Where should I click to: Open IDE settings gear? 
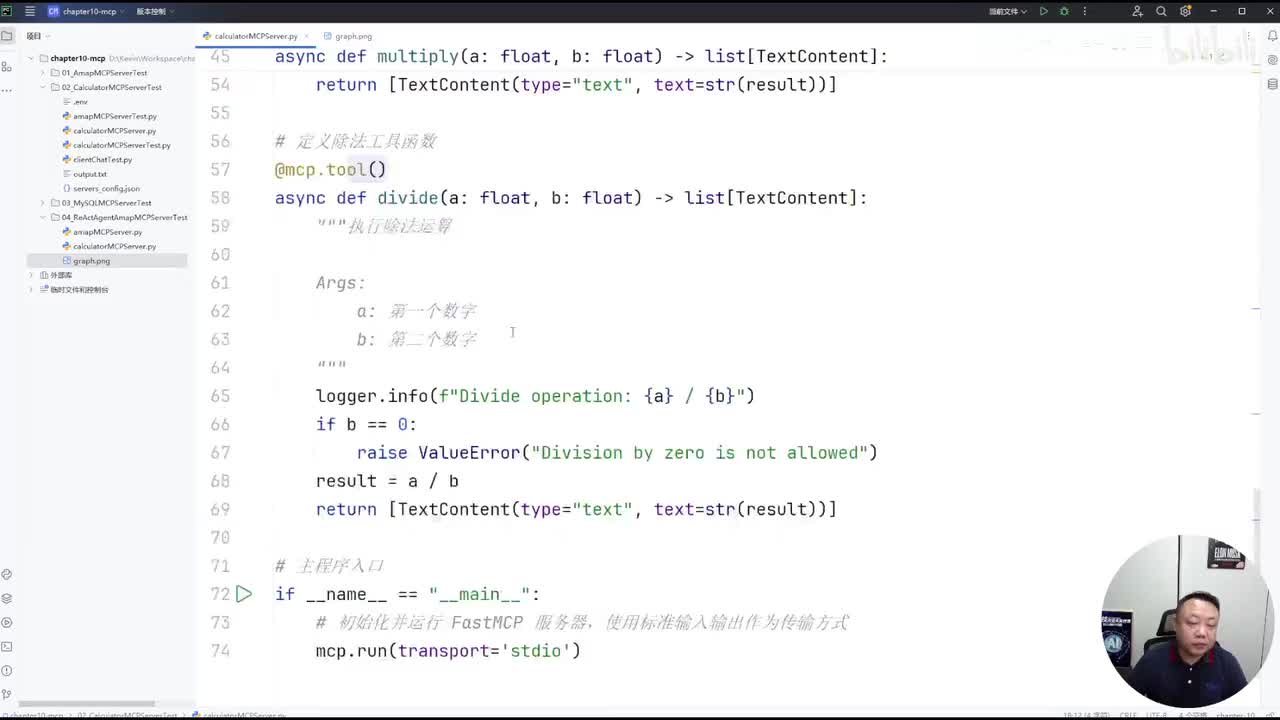(x=1185, y=11)
